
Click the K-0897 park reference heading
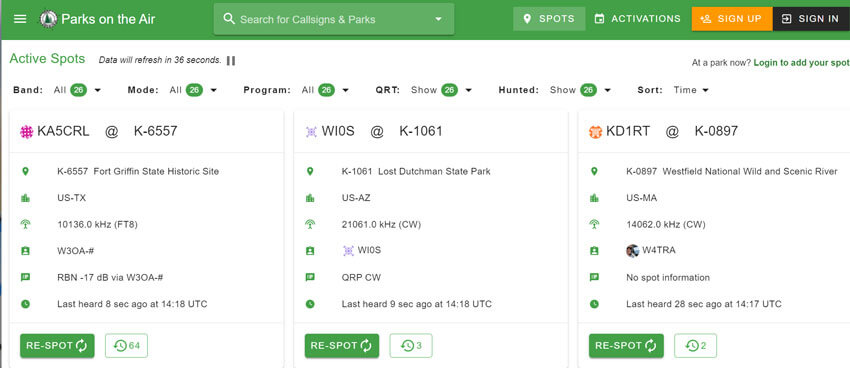(716, 131)
